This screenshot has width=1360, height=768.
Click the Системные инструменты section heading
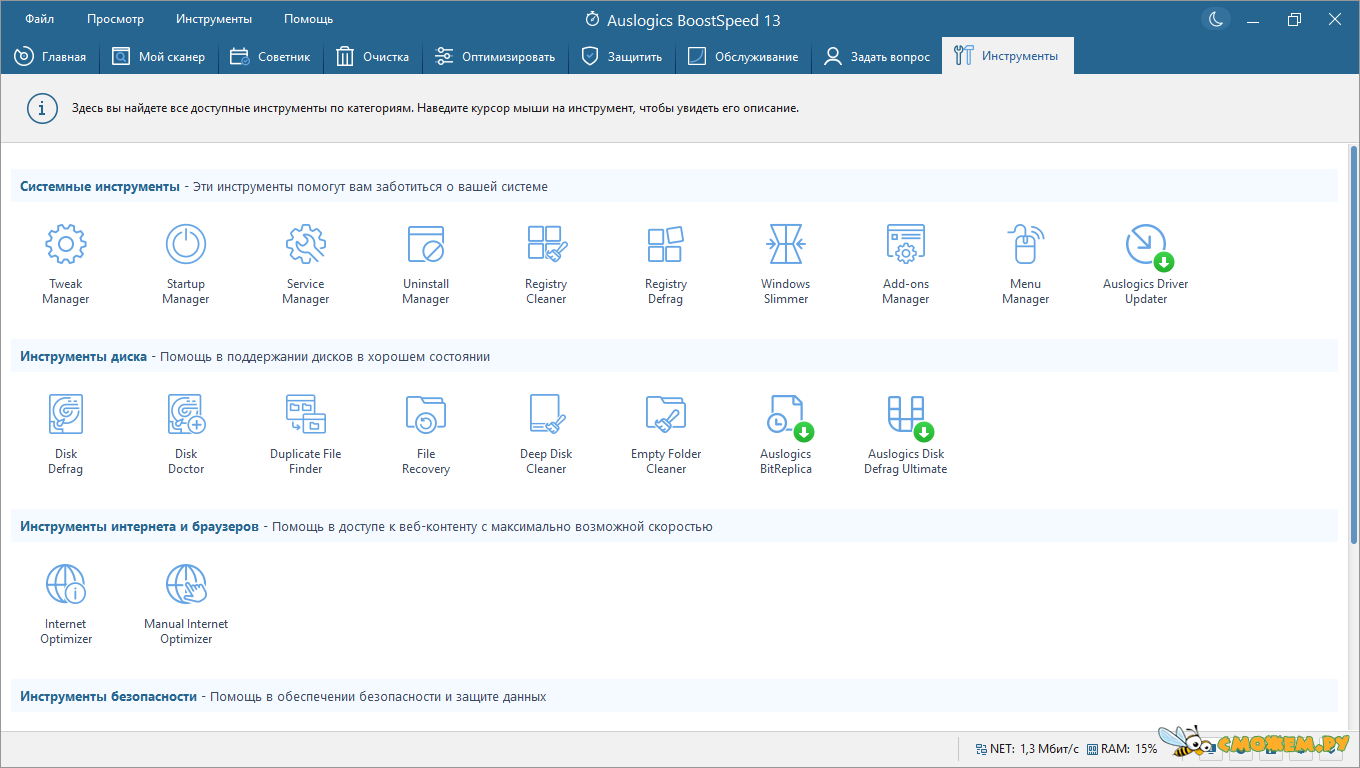pyautogui.click(x=99, y=187)
